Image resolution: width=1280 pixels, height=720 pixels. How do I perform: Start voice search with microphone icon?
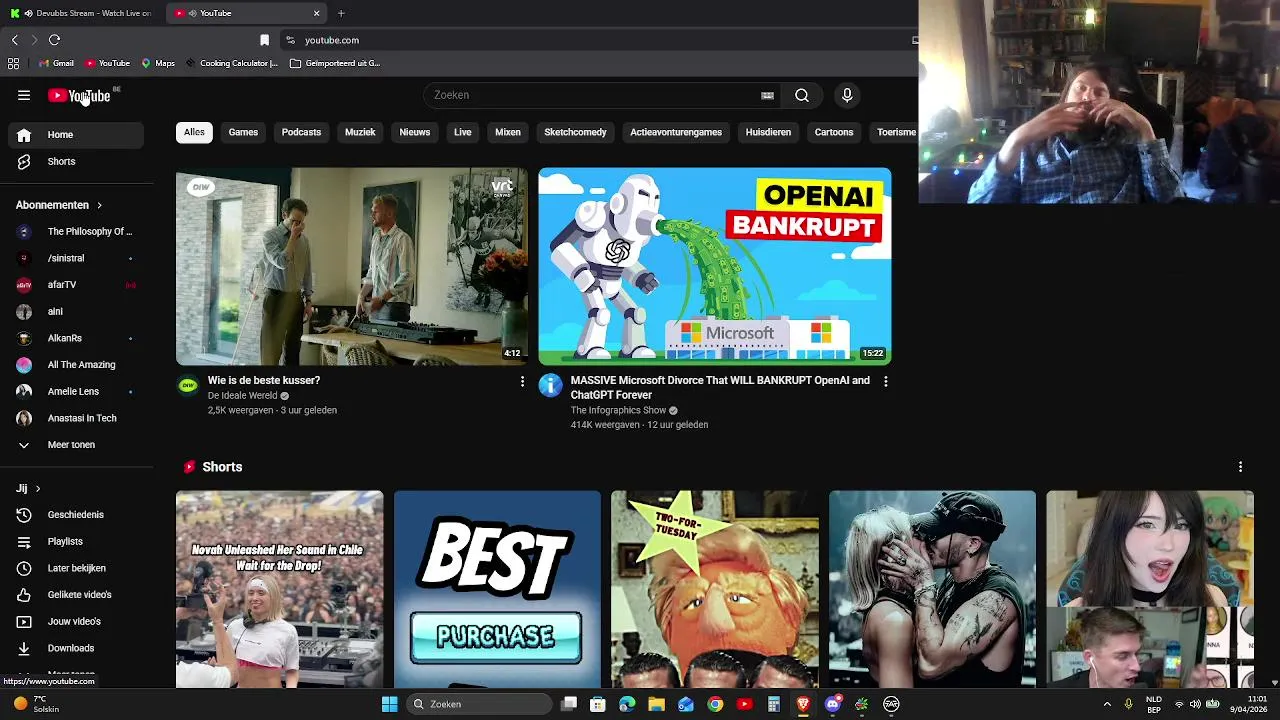pos(847,95)
